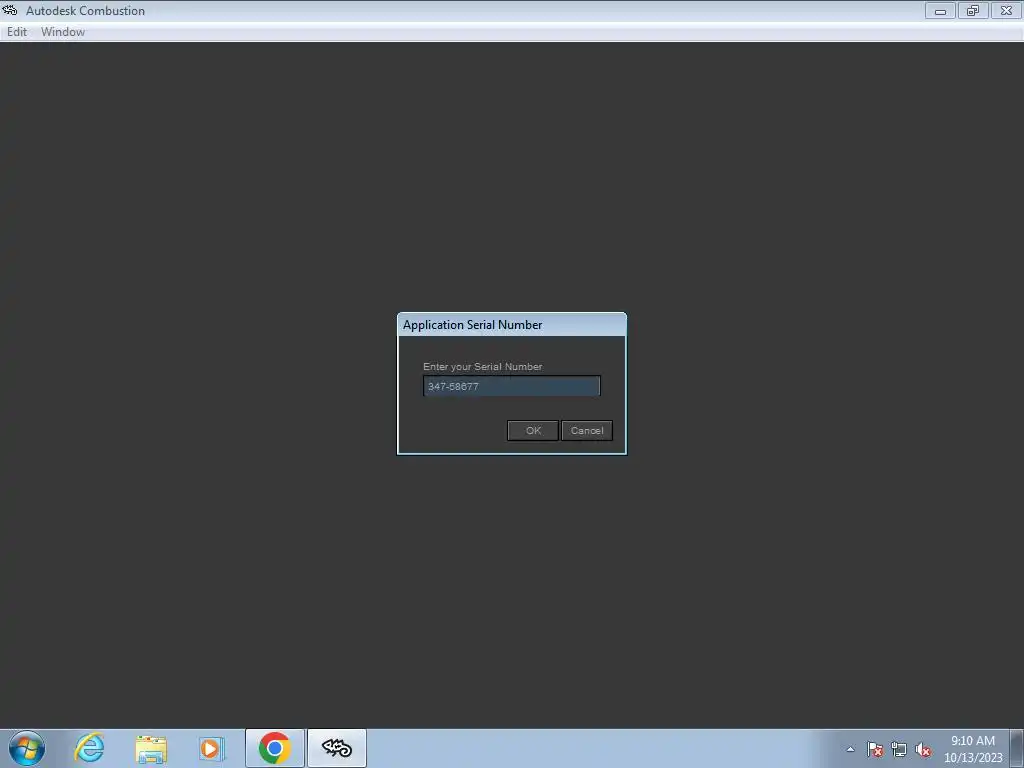The height and width of the screenshot is (768, 1024).
Task: Click the Application Serial Number dialog title
Action: click(472, 325)
